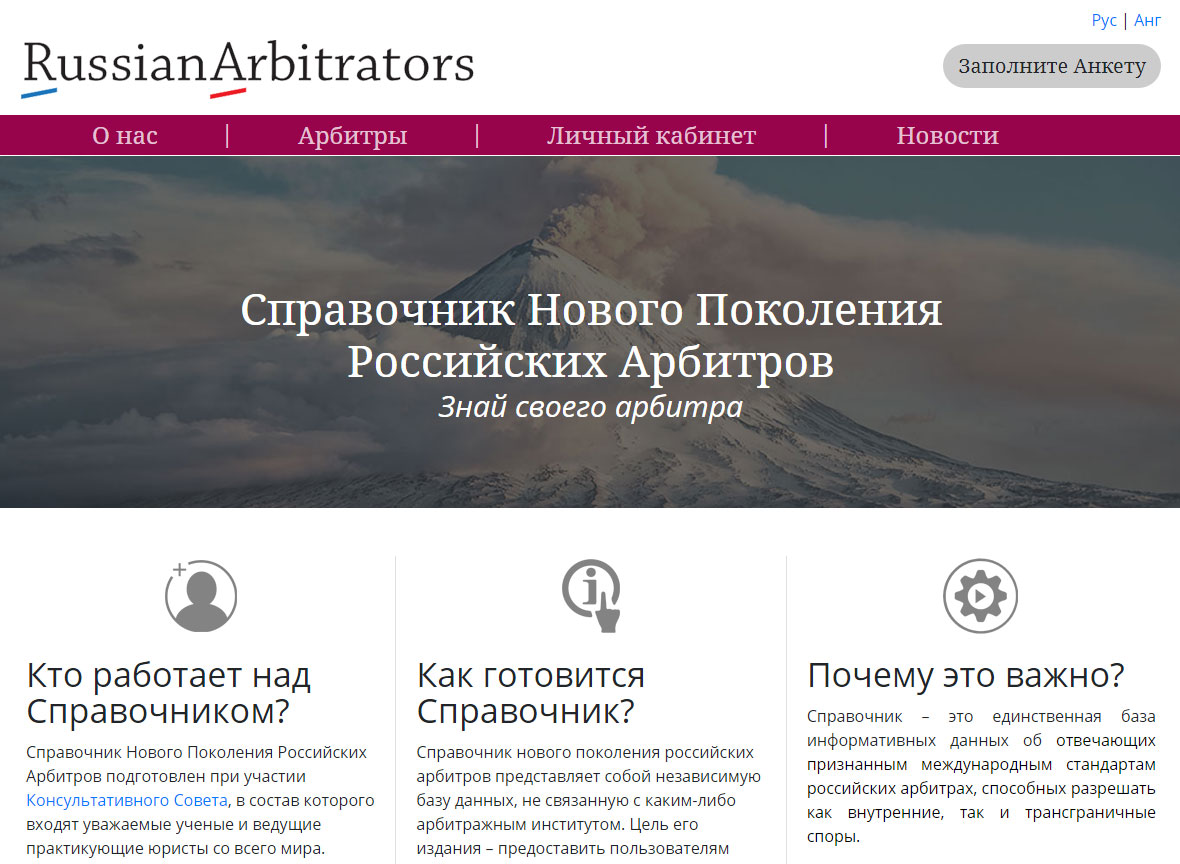Open the 'Арбитры' menu item
This screenshot has height=864, width=1180.
click(352, 135)
